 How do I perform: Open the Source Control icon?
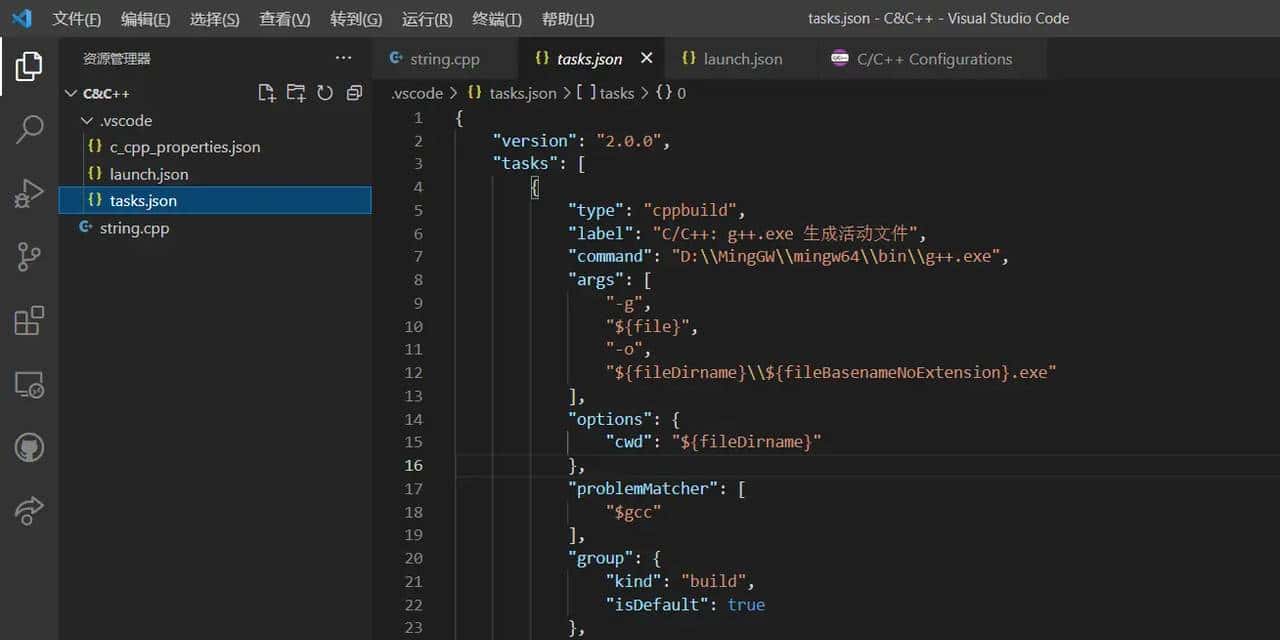pos(27,257)
